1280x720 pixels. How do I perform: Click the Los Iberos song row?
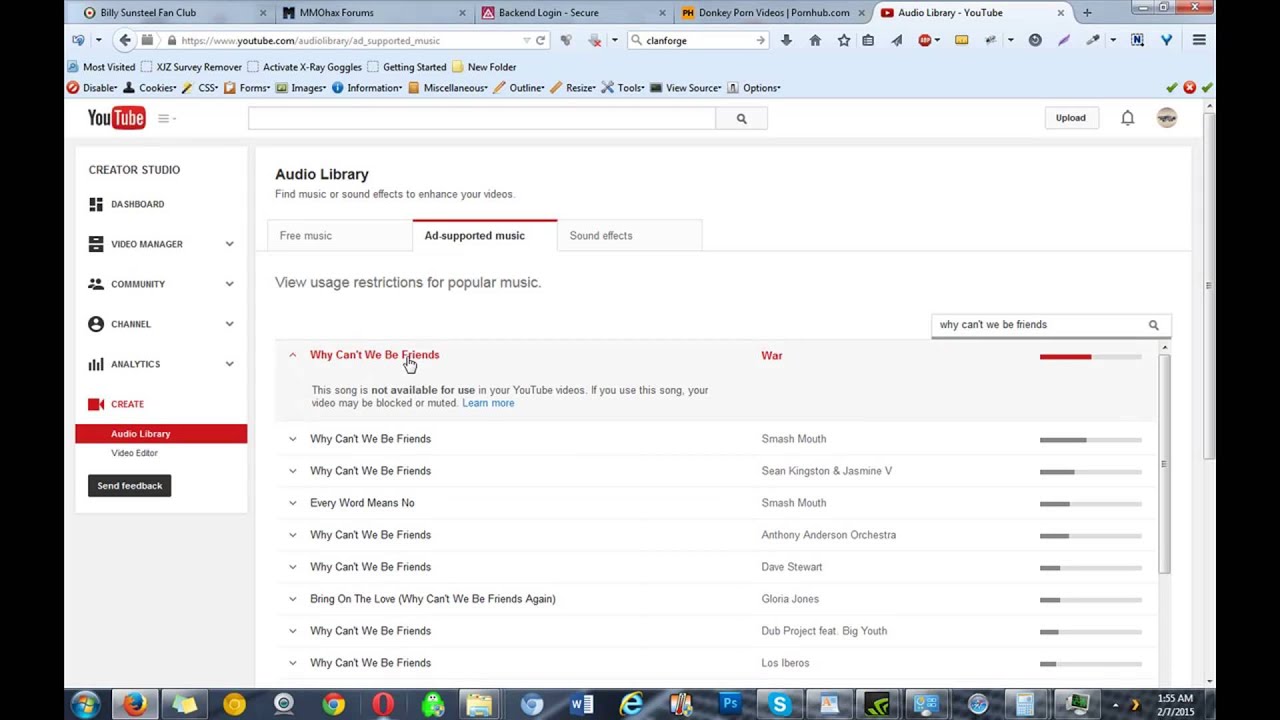point(715,663)
